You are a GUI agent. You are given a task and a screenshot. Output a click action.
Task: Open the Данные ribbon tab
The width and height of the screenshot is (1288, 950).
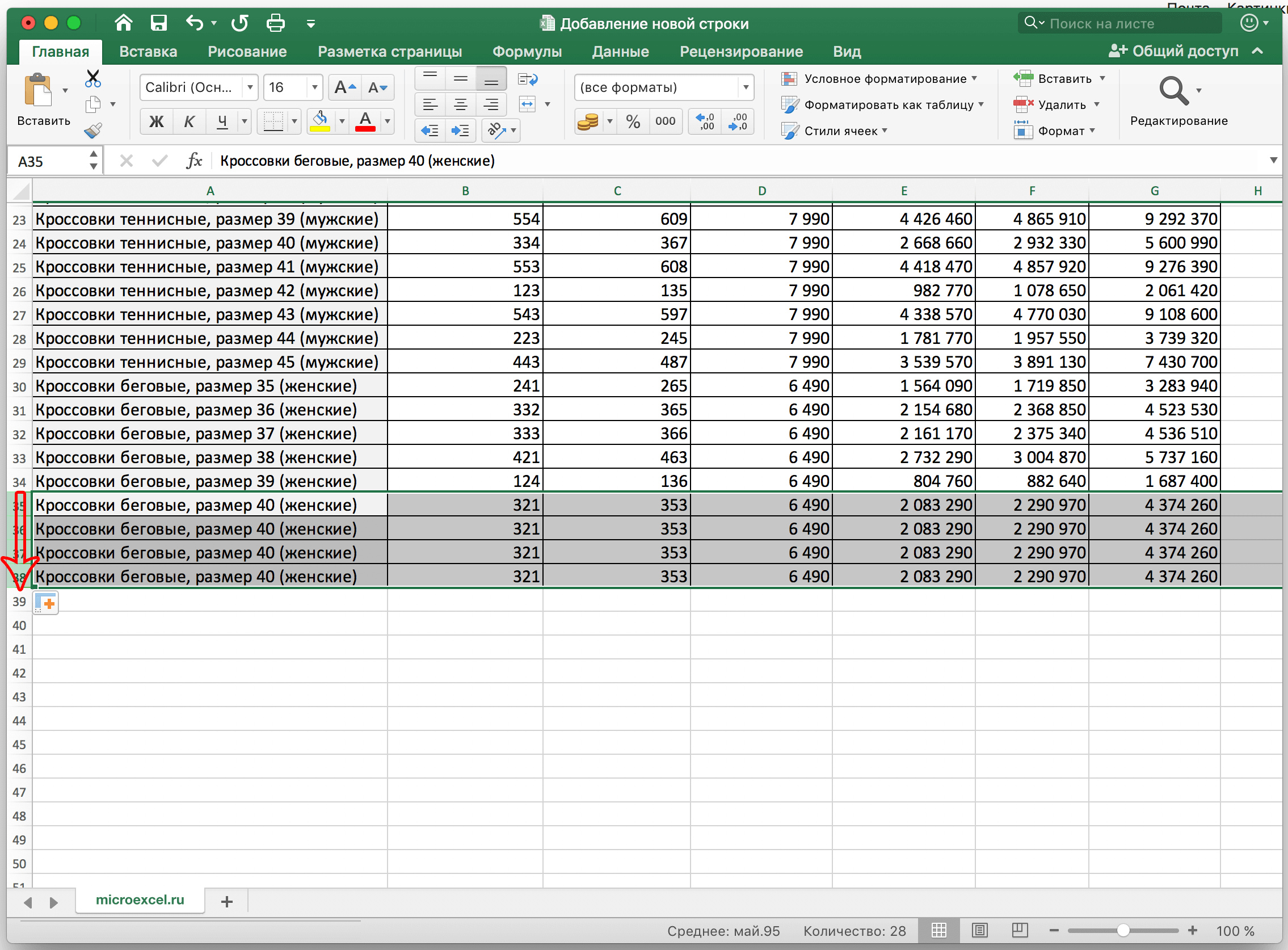pyautogui.click(x=620, y=52)
